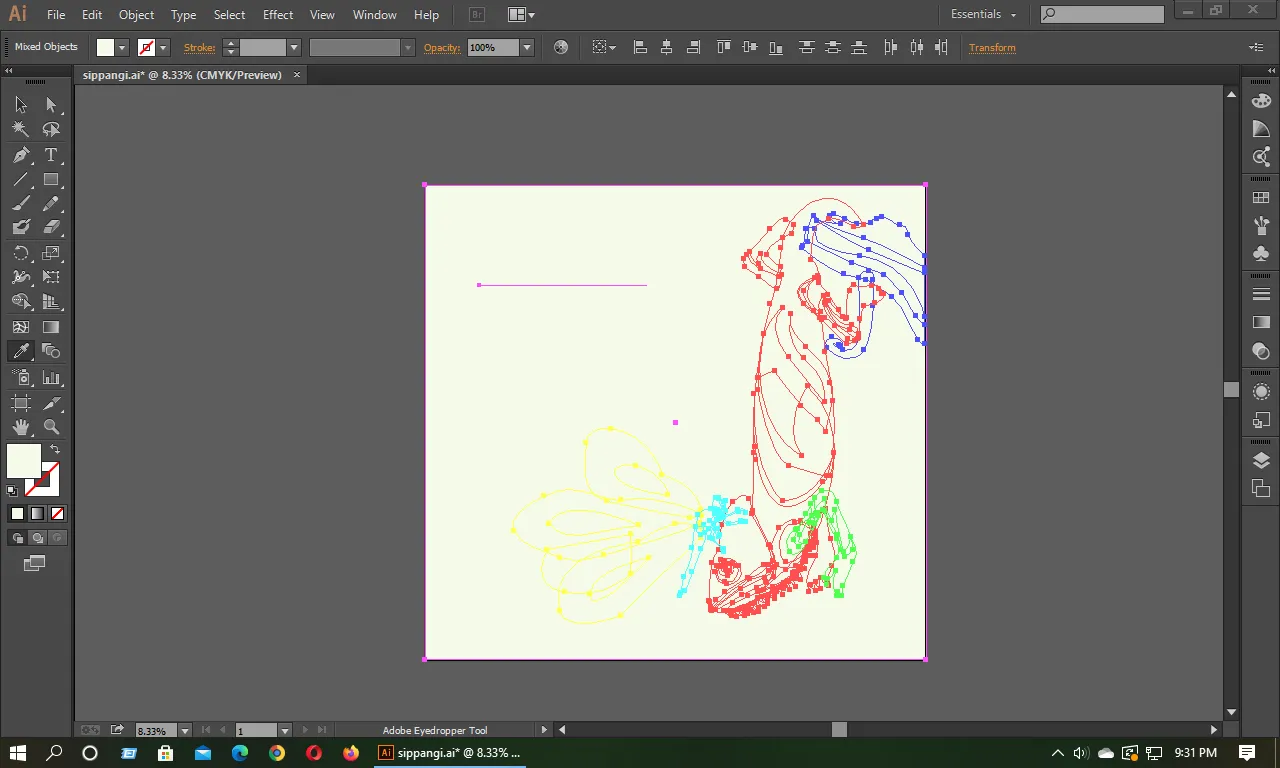This screenshot has height=768, width=1280.
Task: Click the Opacity panel link
Action: pyautogui.click(x=442, y=48)
